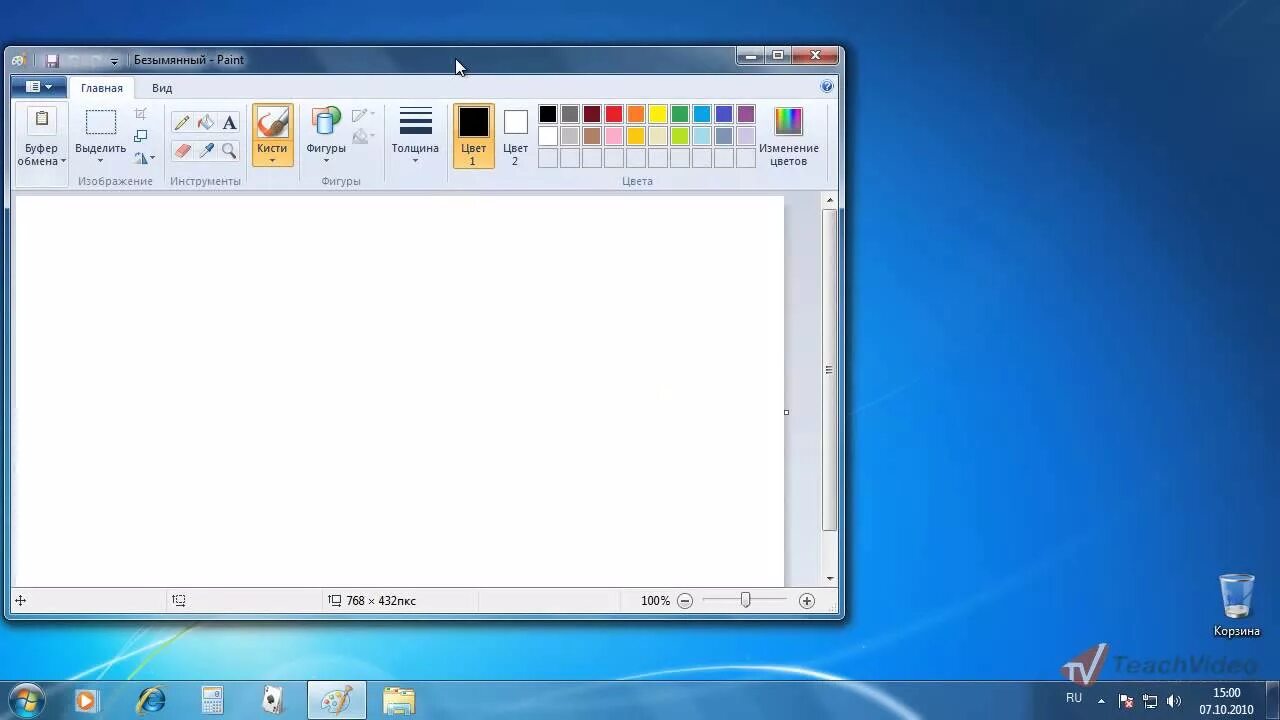
Task: Click the scroll up arrow
Action: click(829, 201)
